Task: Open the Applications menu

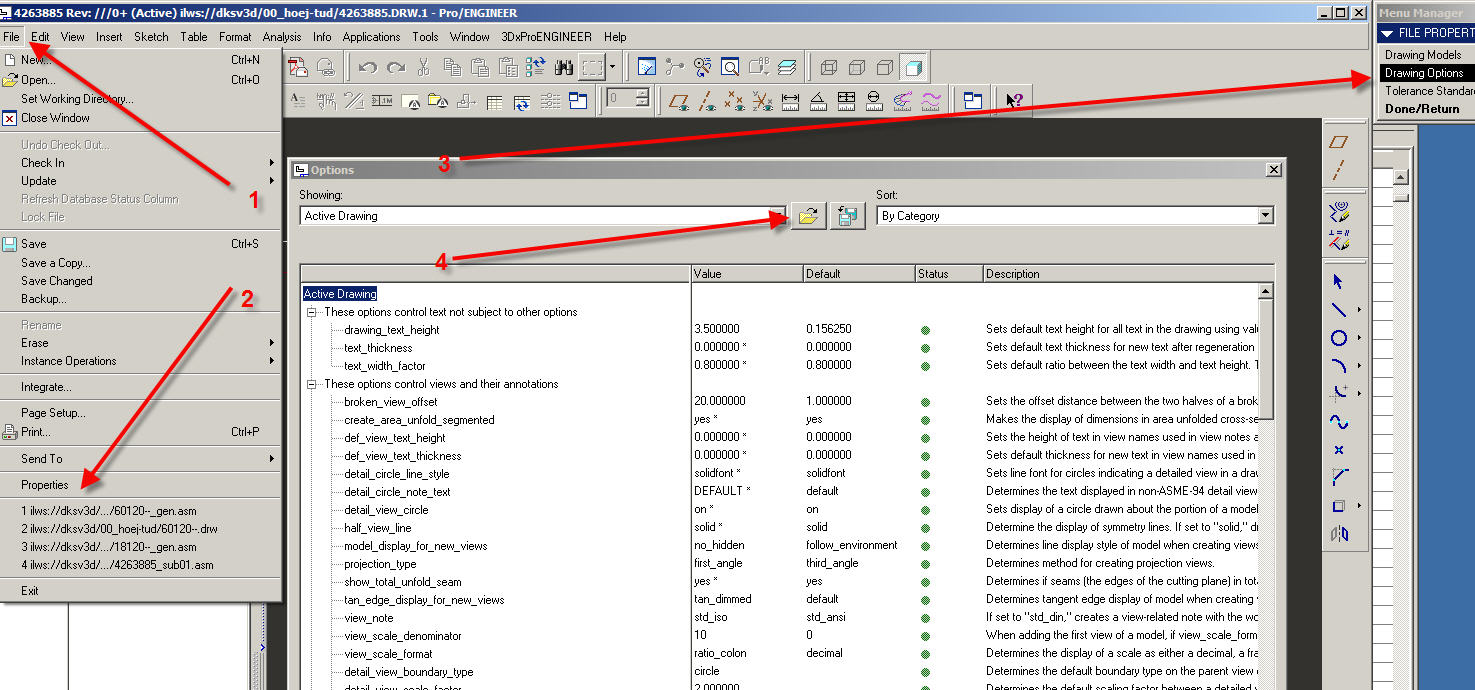Action: [x=371, y=37]
